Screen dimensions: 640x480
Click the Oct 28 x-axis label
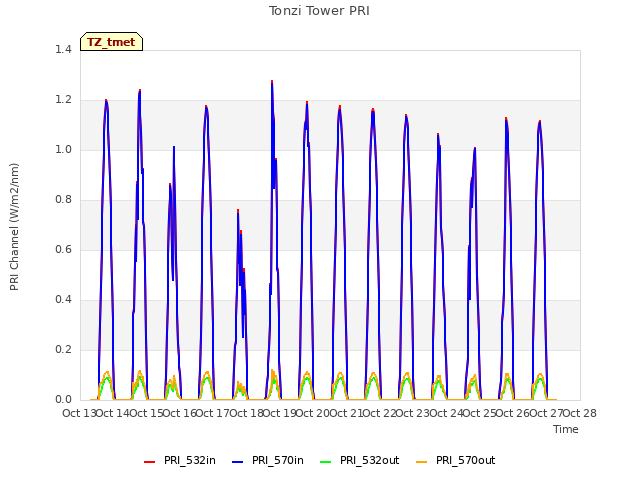point(580,413)
